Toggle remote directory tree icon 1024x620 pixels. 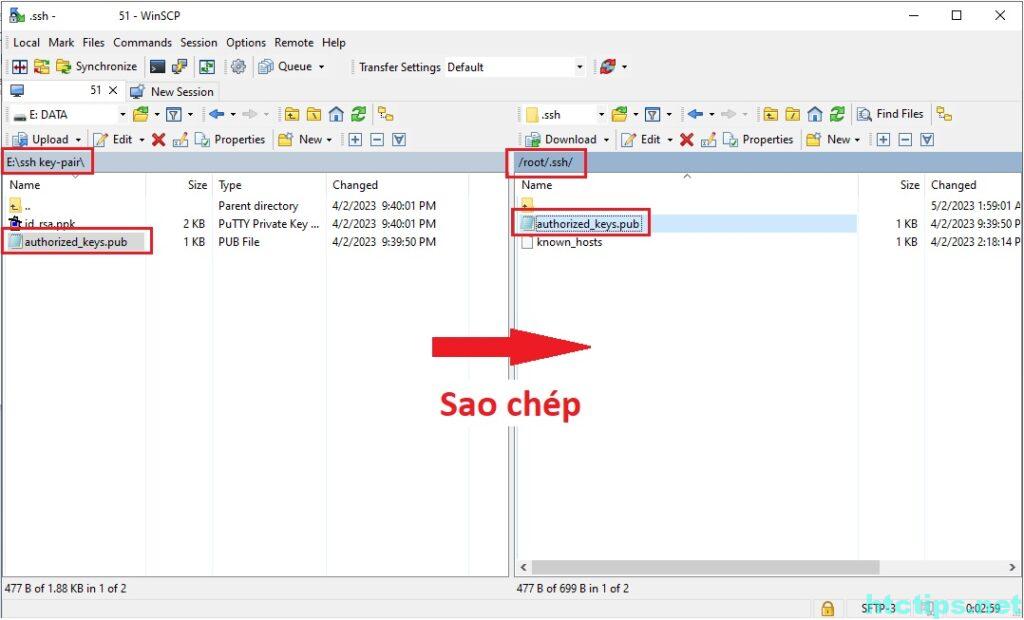click(x=944, y=114)
